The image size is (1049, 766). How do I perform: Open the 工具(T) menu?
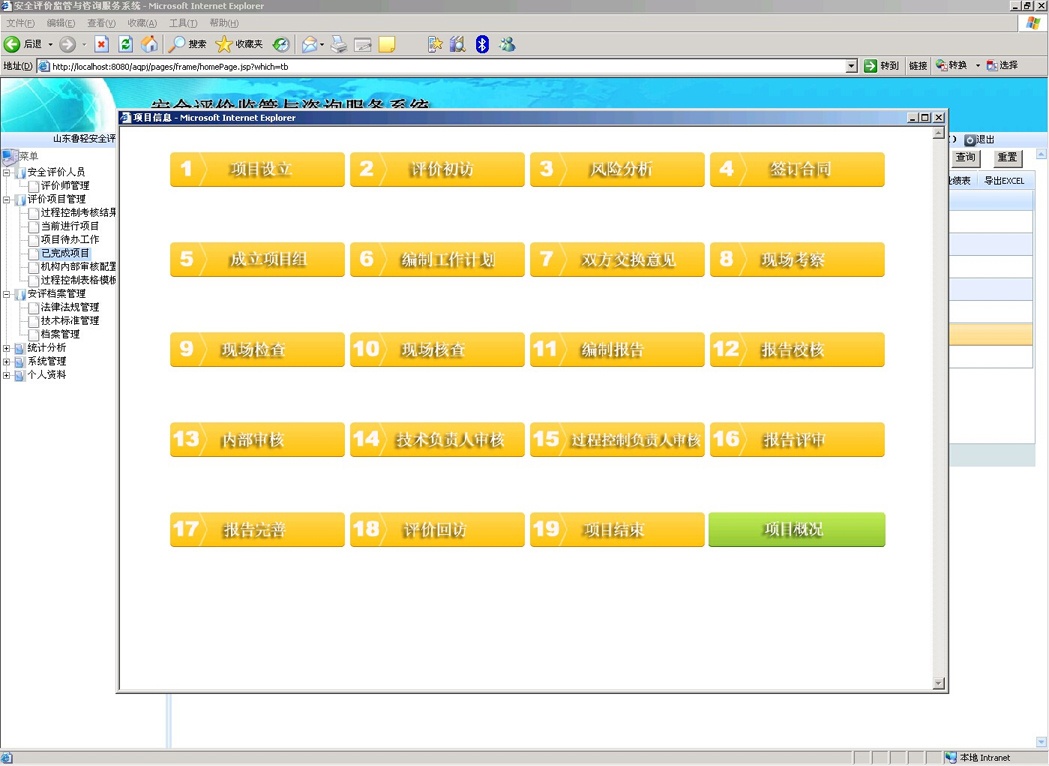[x=183, y=23]
